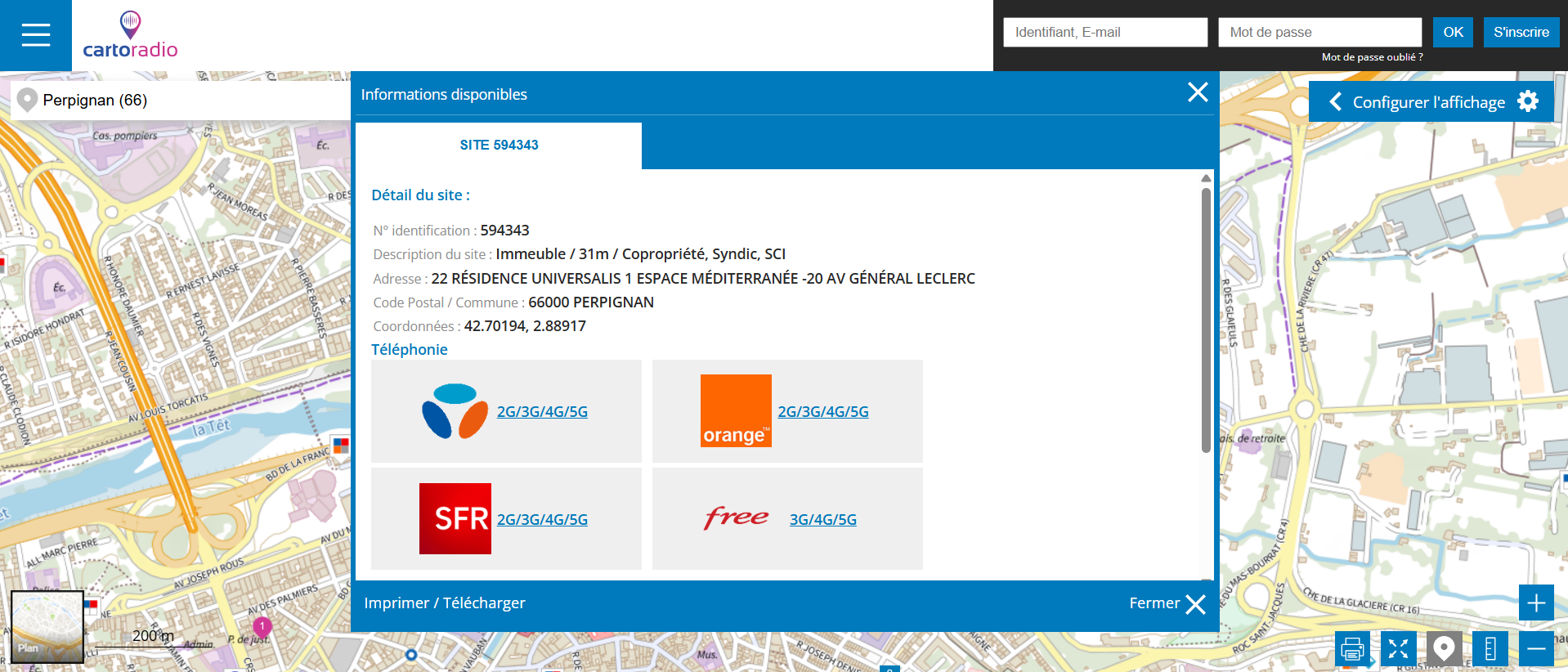Click Mot de passe oublié link
This screenshot has width=1568, height=672.
1373,57
